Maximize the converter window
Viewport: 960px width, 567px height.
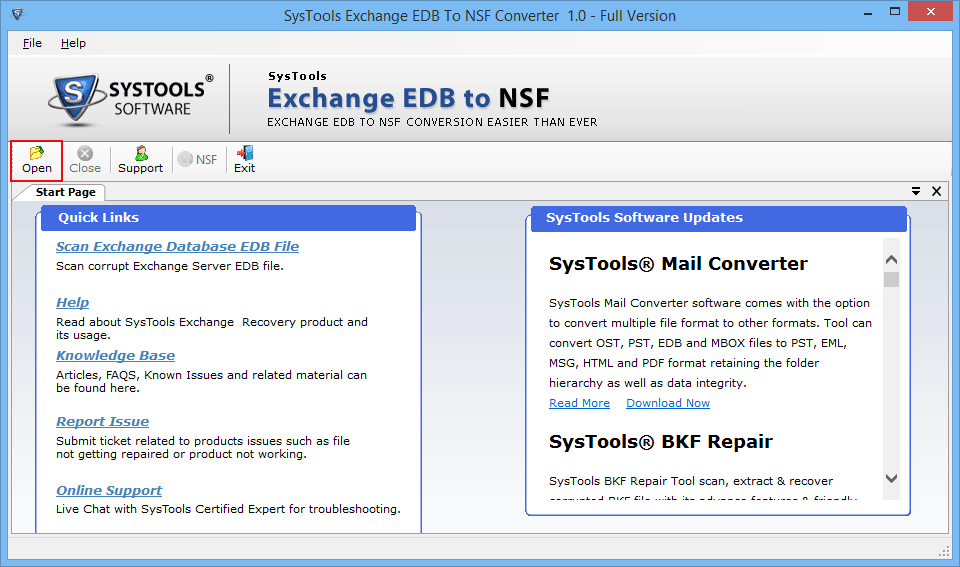click(x=894, y=12)
